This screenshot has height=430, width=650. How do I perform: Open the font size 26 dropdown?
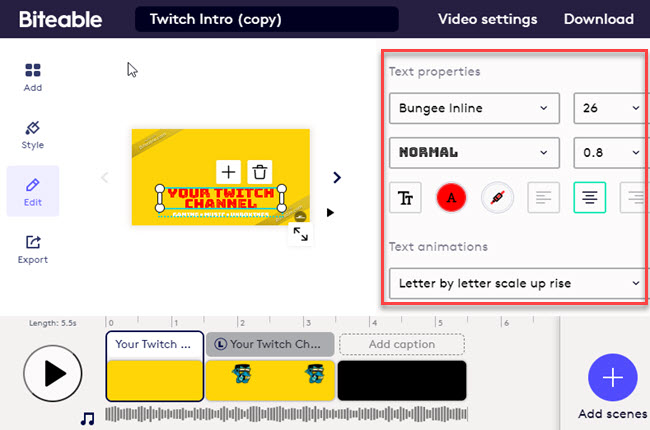click(x=609, y=108)
